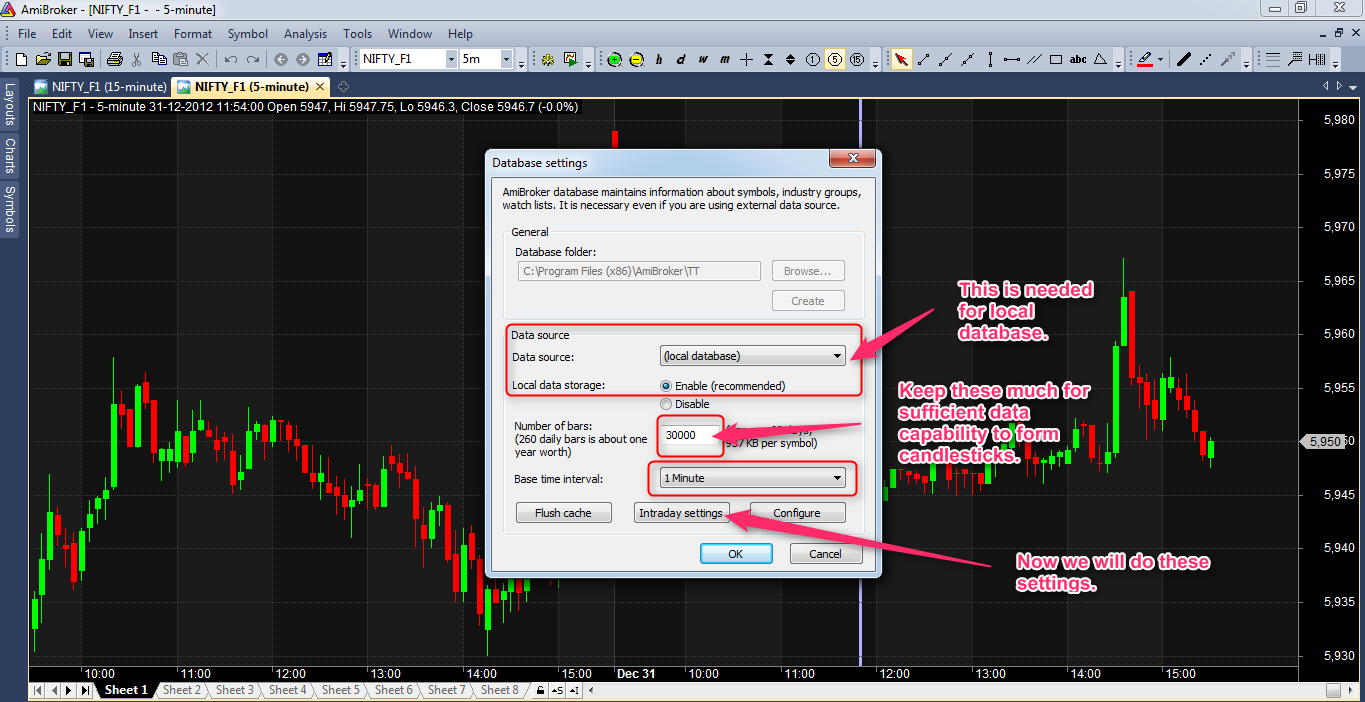Click the Print icon in the toolbar
Viewport: 1365px width, 702px height.
click(x=115, y=59)
